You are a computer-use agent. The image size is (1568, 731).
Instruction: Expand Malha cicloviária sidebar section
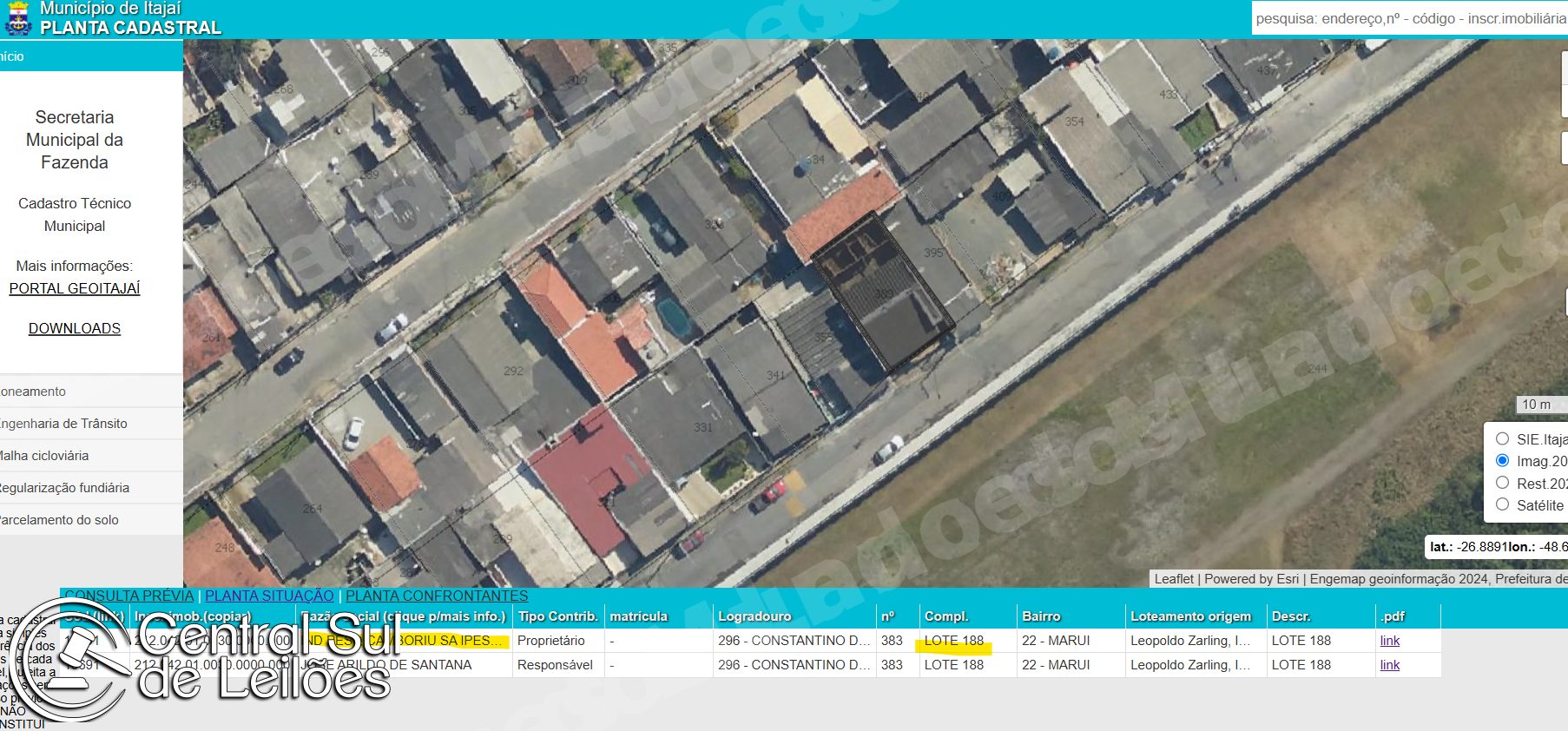pyautogui.click(x=91, y=456)
